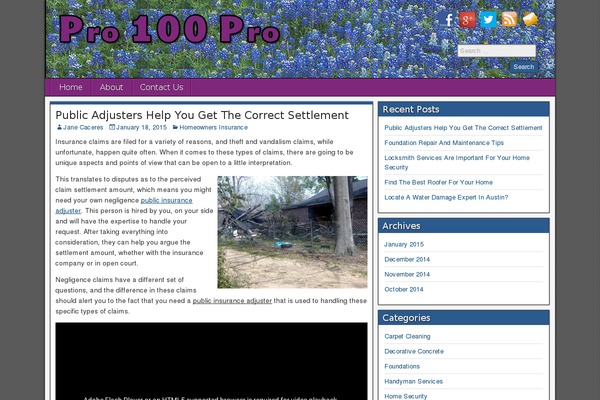Click author link Jane Caceres
Viewport: 600px width, 400px height.
(83, 127)
